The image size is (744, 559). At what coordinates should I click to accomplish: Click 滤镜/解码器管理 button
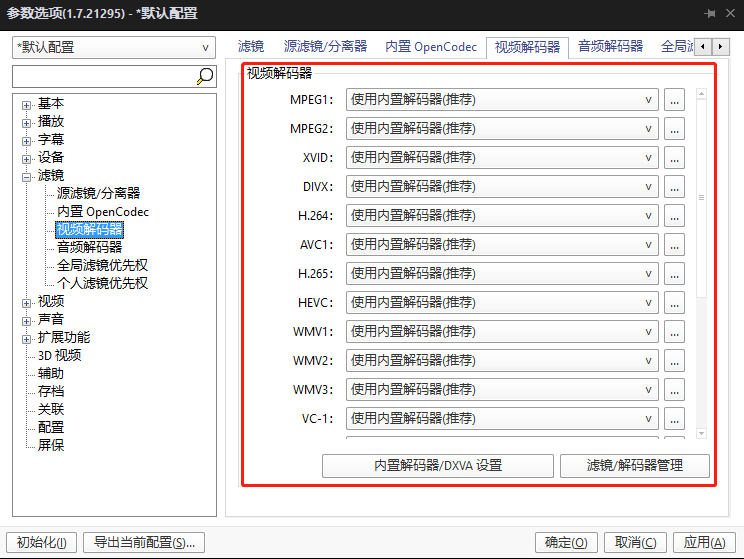click(635, 466)
